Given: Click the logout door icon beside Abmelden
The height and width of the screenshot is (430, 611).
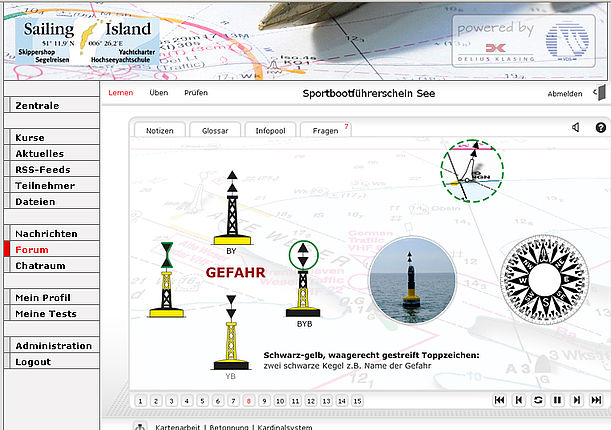Looking at the screenshot, I should (597, 93).
